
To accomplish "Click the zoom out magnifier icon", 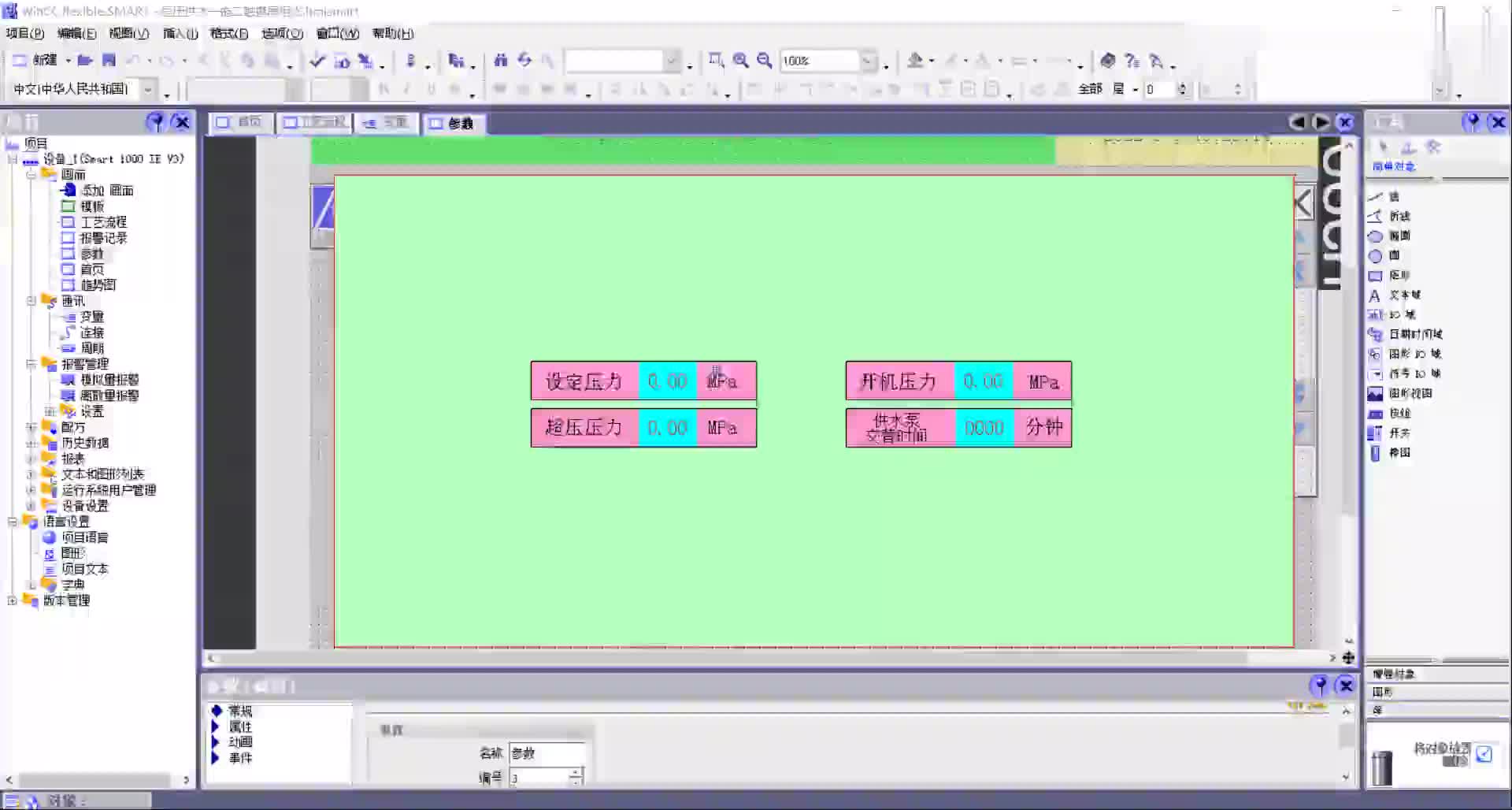I will (764, 60).
